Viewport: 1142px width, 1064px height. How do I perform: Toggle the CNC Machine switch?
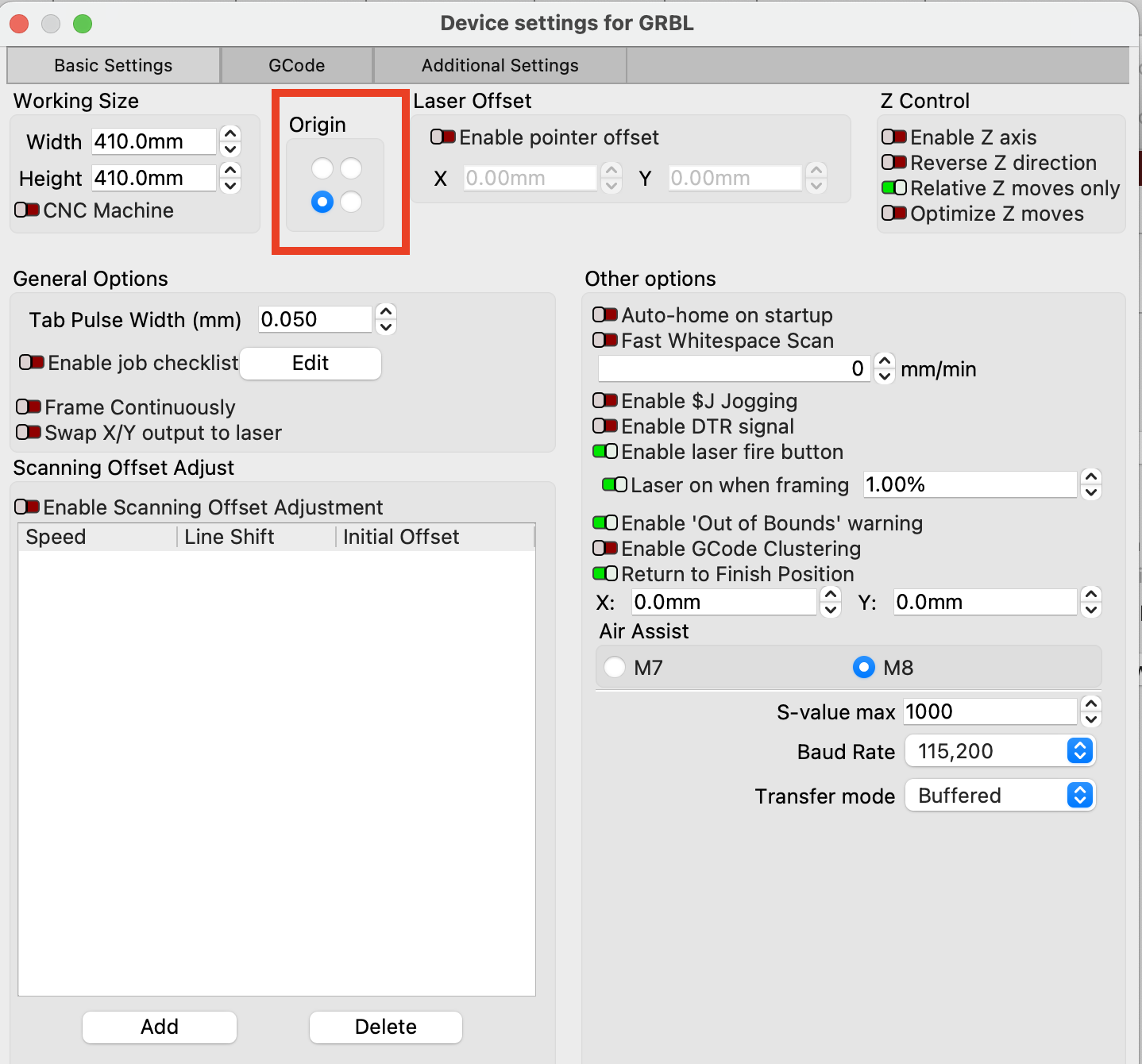click(27, 210)
